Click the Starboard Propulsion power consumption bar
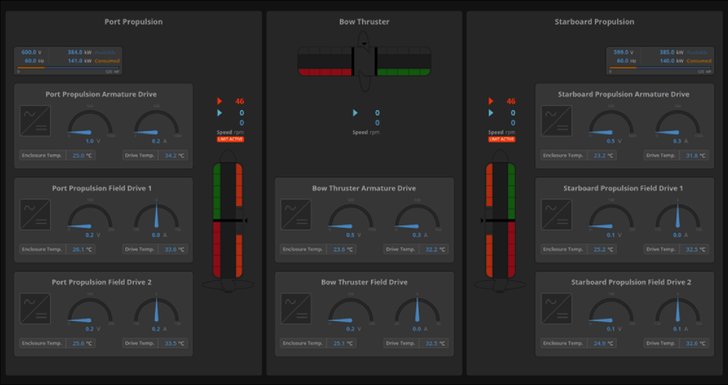Viewport: 728px width, 385px height. tap(660, 68)
